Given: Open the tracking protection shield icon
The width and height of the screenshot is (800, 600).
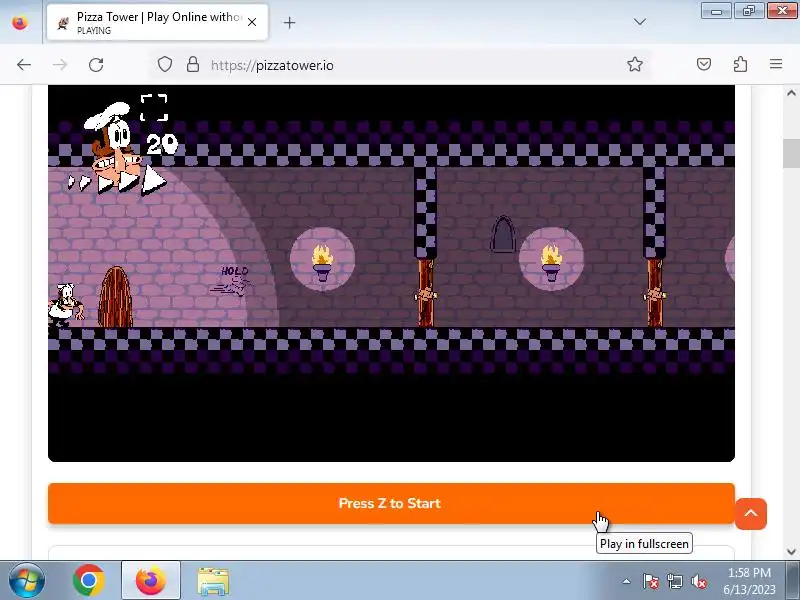Looking at the screenshot, I should click(164, 65).
